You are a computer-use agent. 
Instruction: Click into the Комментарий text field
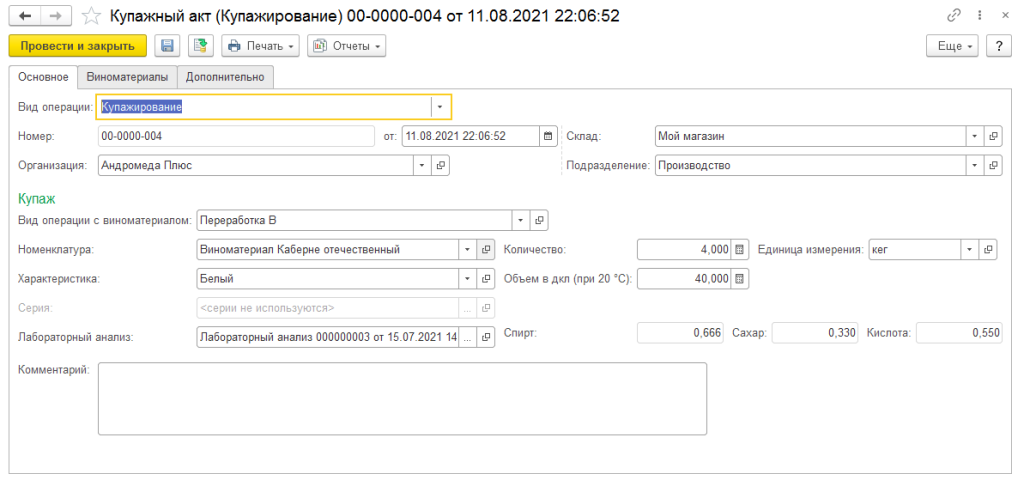coord(402,398)
